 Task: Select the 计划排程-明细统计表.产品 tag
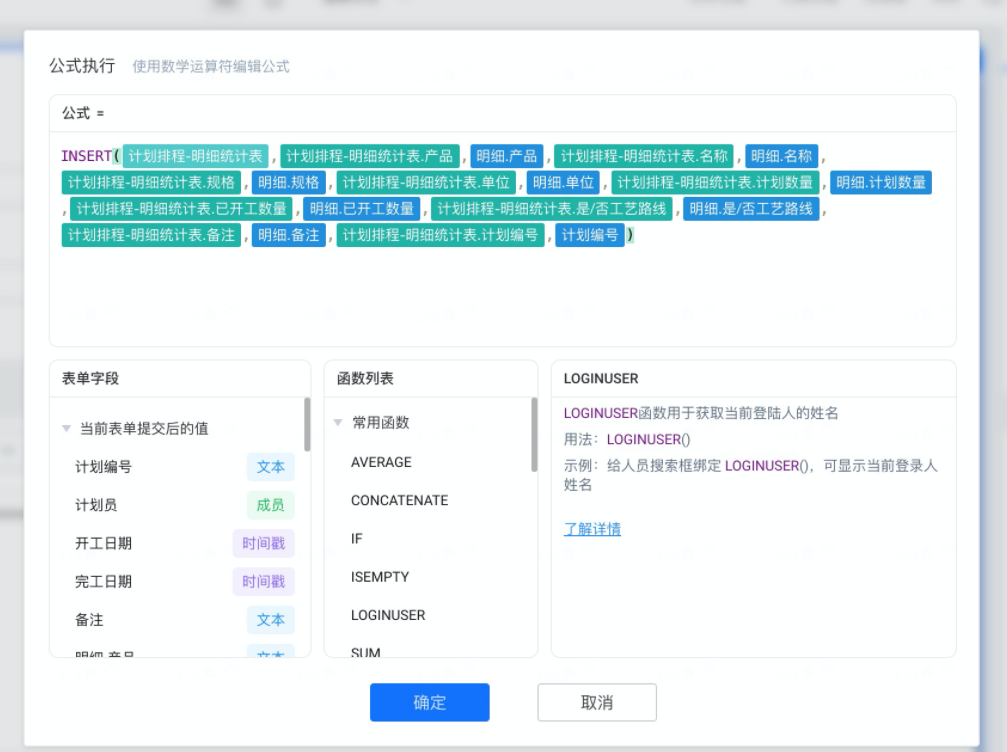[x=369, y=156]
